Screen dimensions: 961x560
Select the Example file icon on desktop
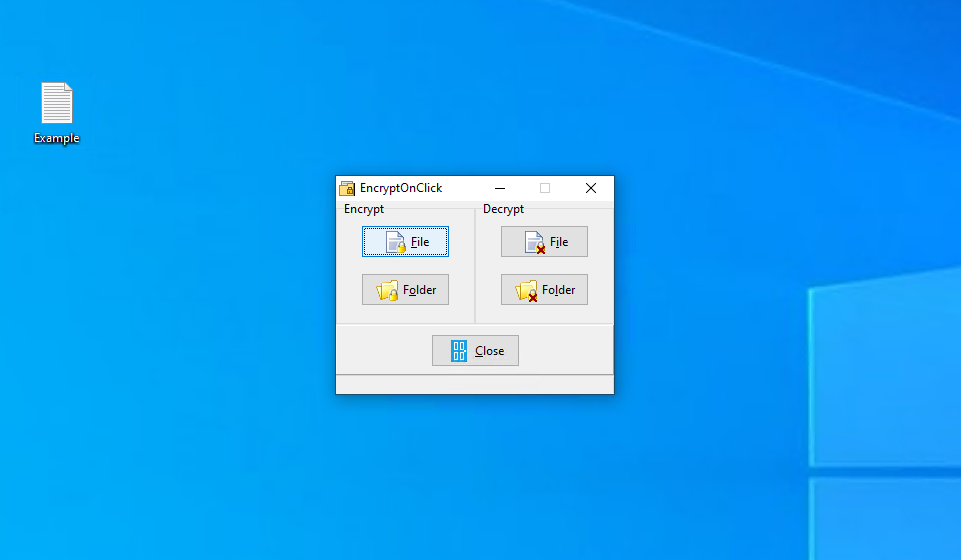pos(57,104)
